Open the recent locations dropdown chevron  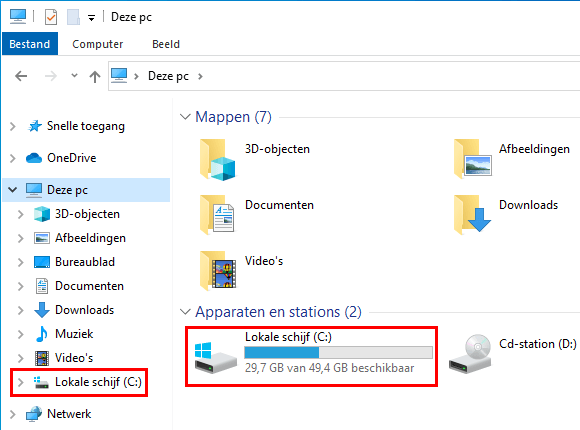tap(74, 76)
